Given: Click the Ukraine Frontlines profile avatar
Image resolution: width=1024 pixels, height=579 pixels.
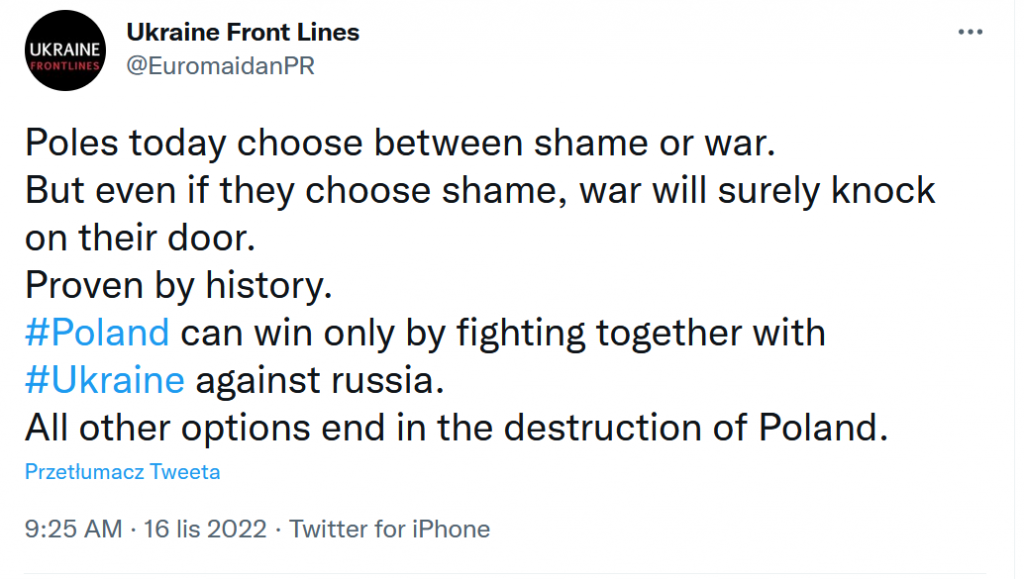Looking at the screenshot, I should click(62, 51).
